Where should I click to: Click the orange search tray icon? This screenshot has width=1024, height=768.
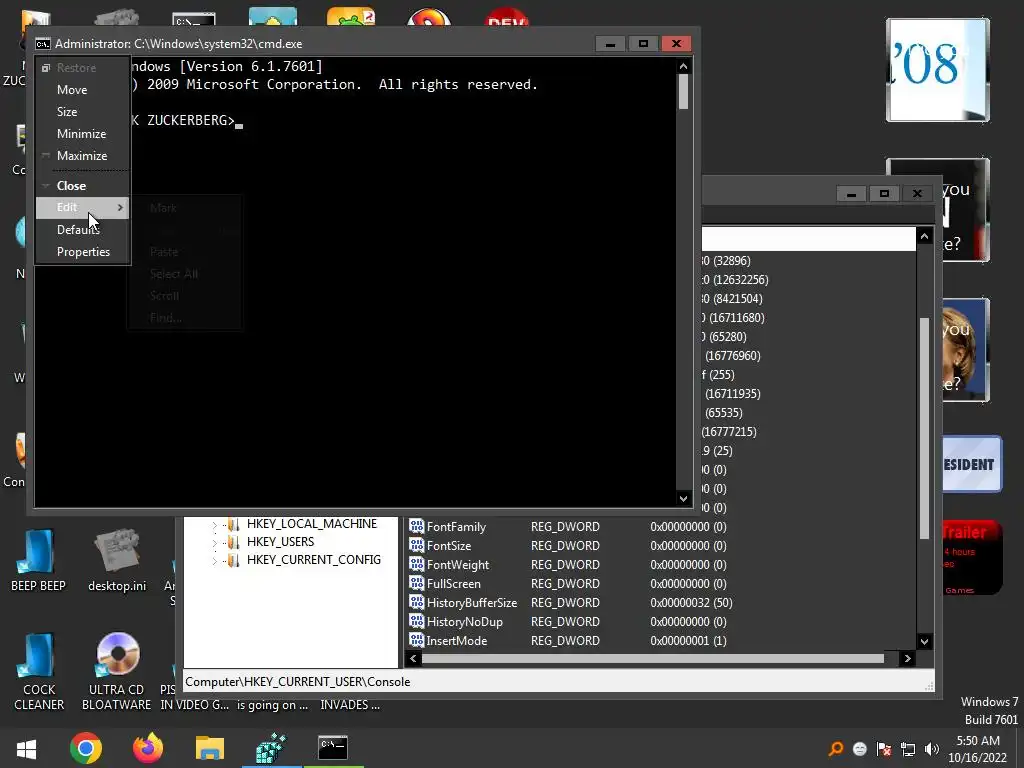click(836, 749)
